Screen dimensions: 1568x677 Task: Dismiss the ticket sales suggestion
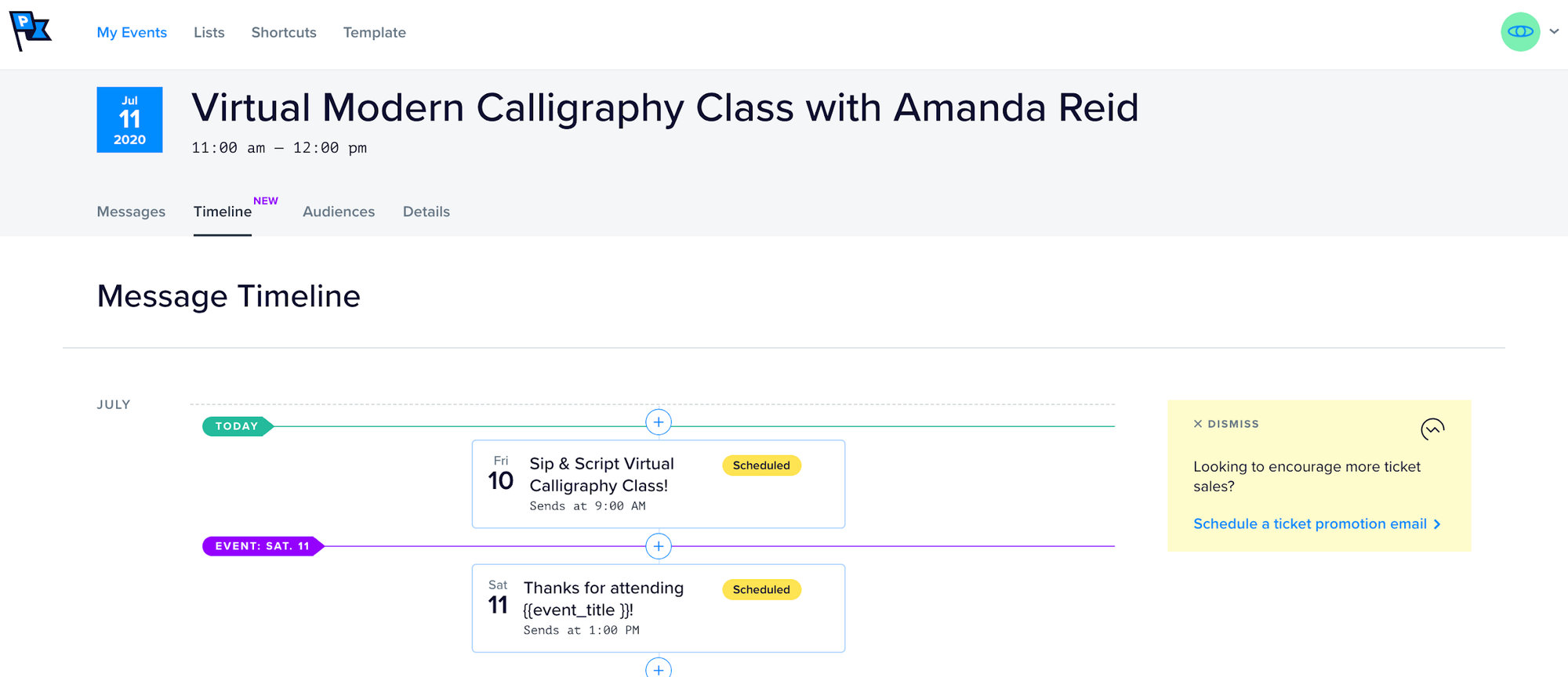coord(1226,424)
